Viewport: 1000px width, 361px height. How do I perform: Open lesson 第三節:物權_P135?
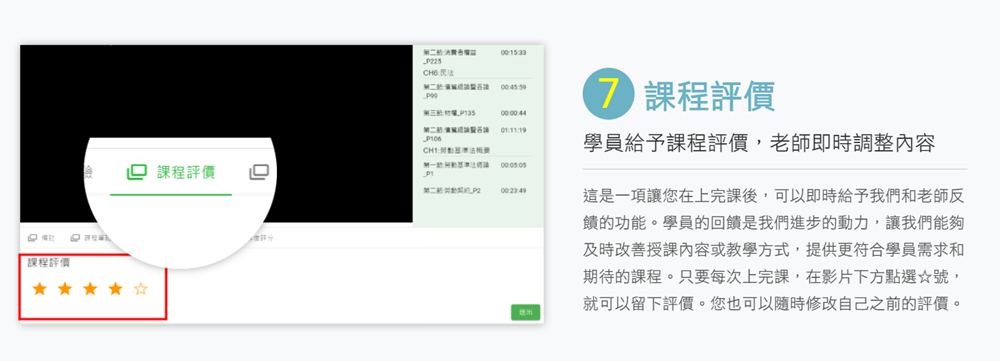click(x=449, y=113)
